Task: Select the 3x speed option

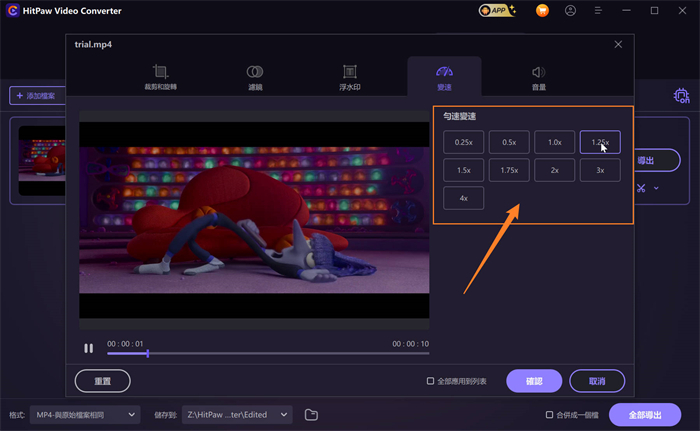Action: pos(600,170)
